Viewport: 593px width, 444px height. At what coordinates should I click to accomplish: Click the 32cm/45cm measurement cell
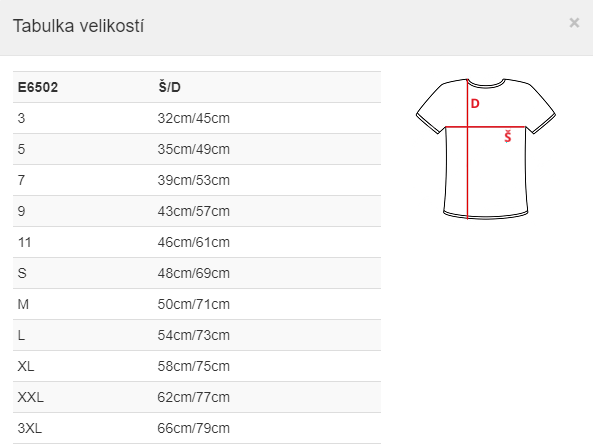tap(194, 118)
